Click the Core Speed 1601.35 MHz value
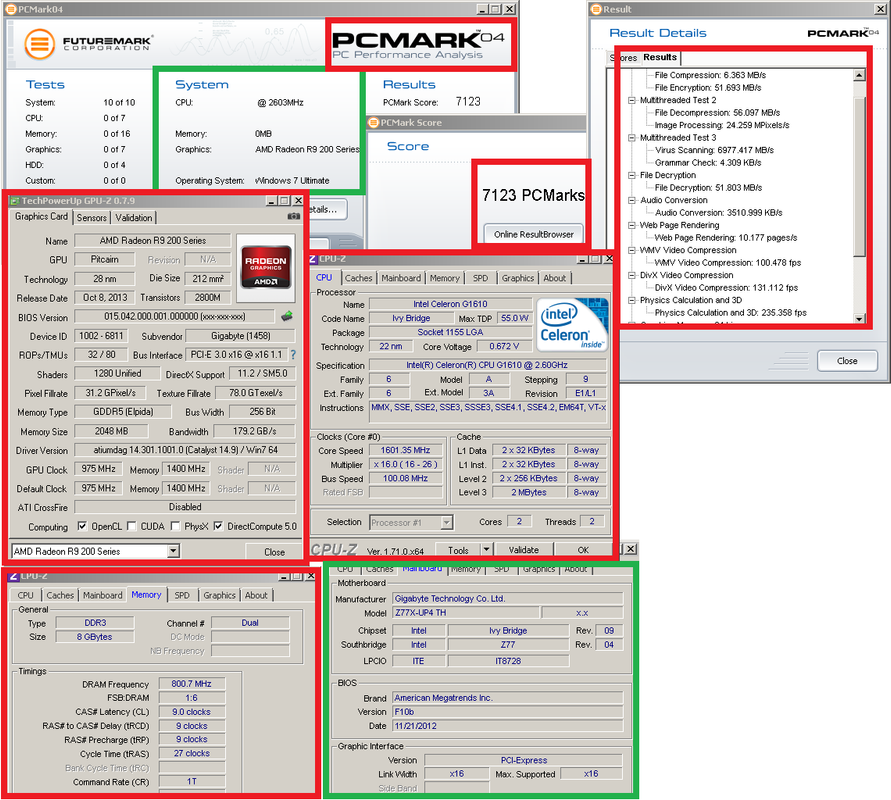 click(x=405, y=450)
